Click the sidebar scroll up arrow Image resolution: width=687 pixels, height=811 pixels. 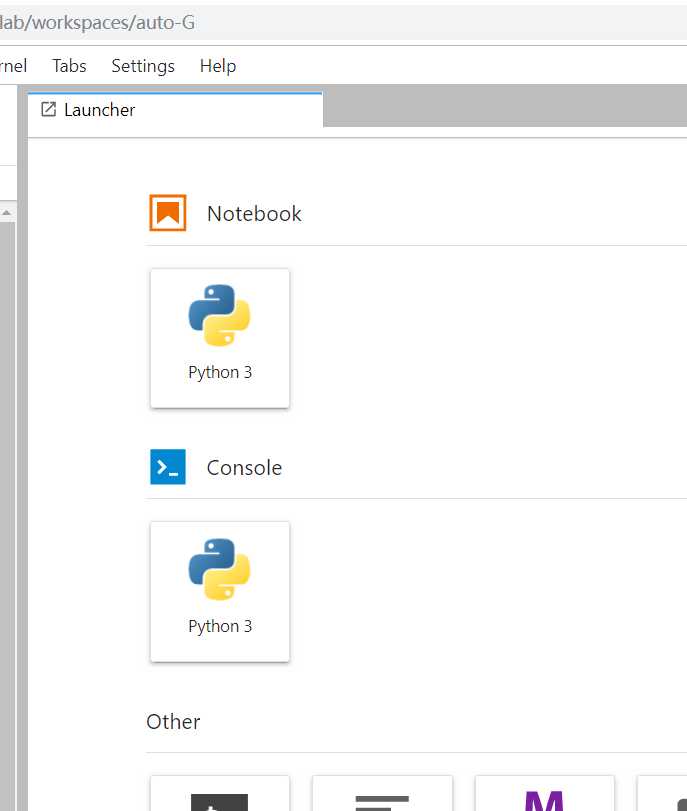(x=7, y=213)
